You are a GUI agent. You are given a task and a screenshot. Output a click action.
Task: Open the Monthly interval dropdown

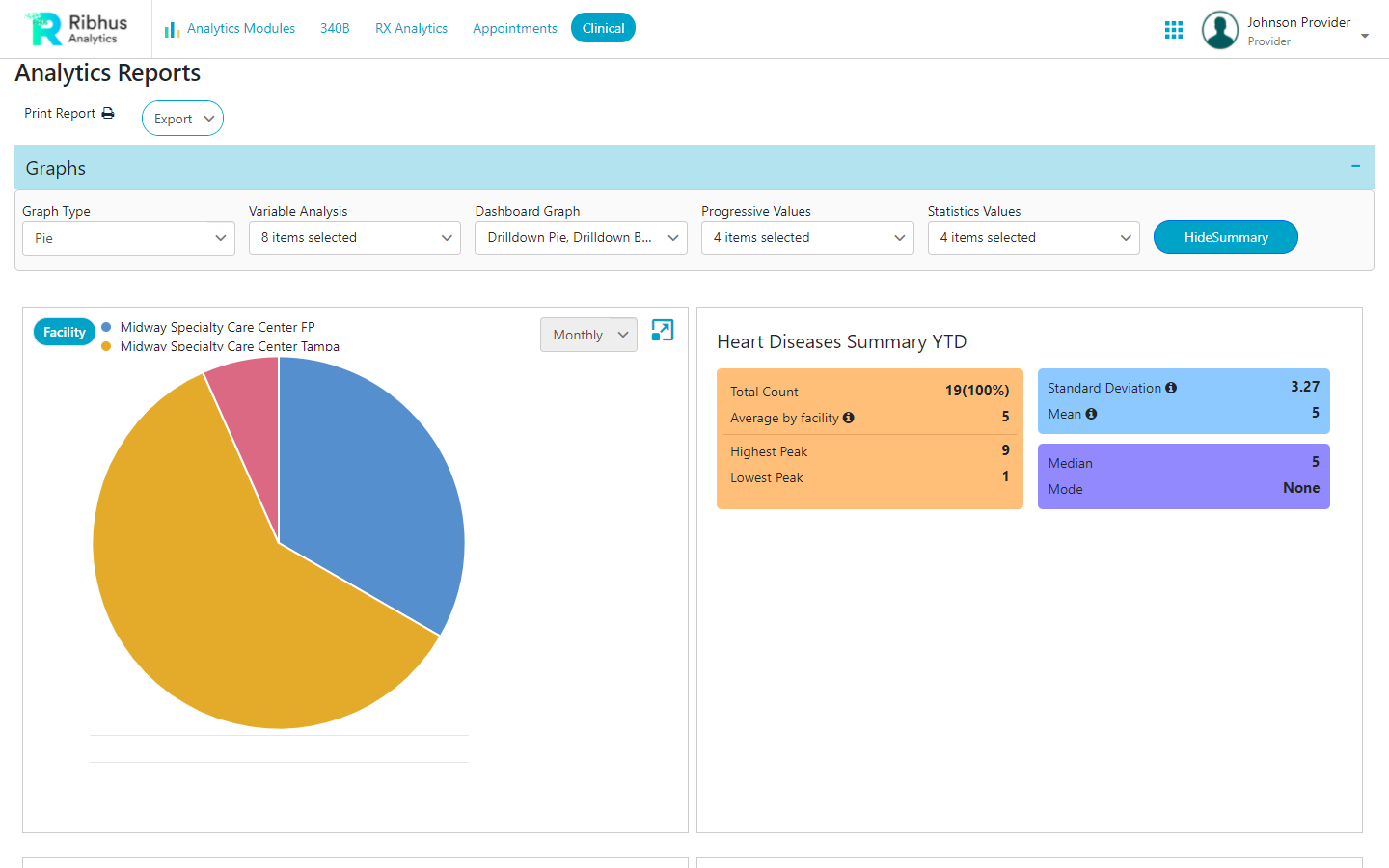588,335
